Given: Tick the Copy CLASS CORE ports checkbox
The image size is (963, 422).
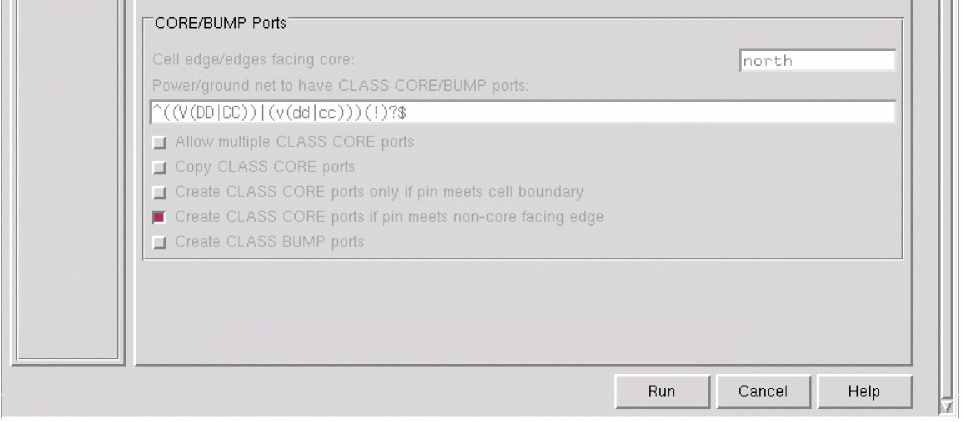Looking at the screenshot, I should tap(158, 167).
